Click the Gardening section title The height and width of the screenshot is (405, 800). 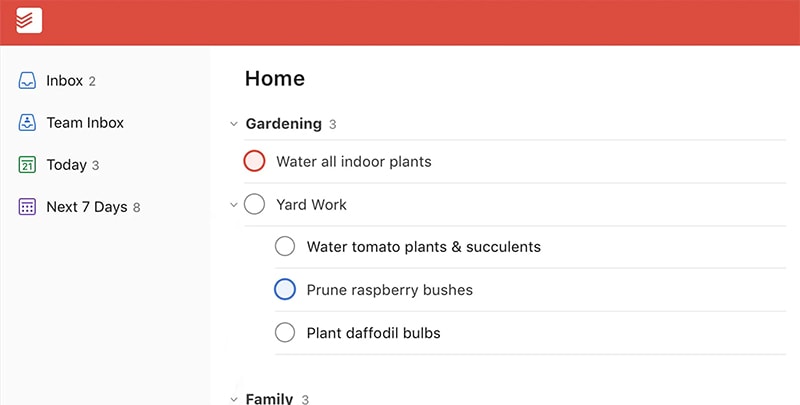[284, 123]
